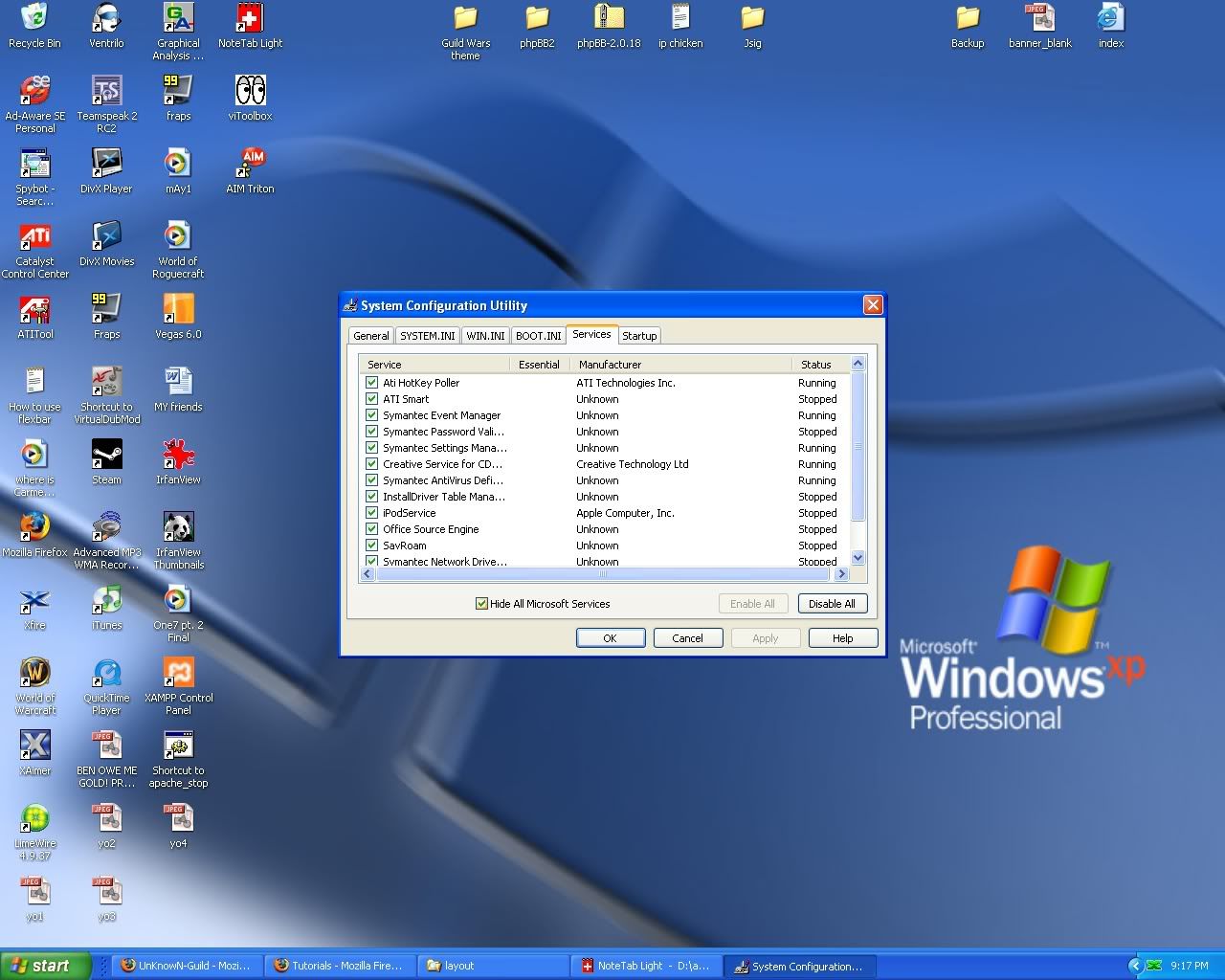Image resolution: width=1225 pixels, height=980 pixels.
Task: Click the Essential column header
Action: tap(540, 365)
